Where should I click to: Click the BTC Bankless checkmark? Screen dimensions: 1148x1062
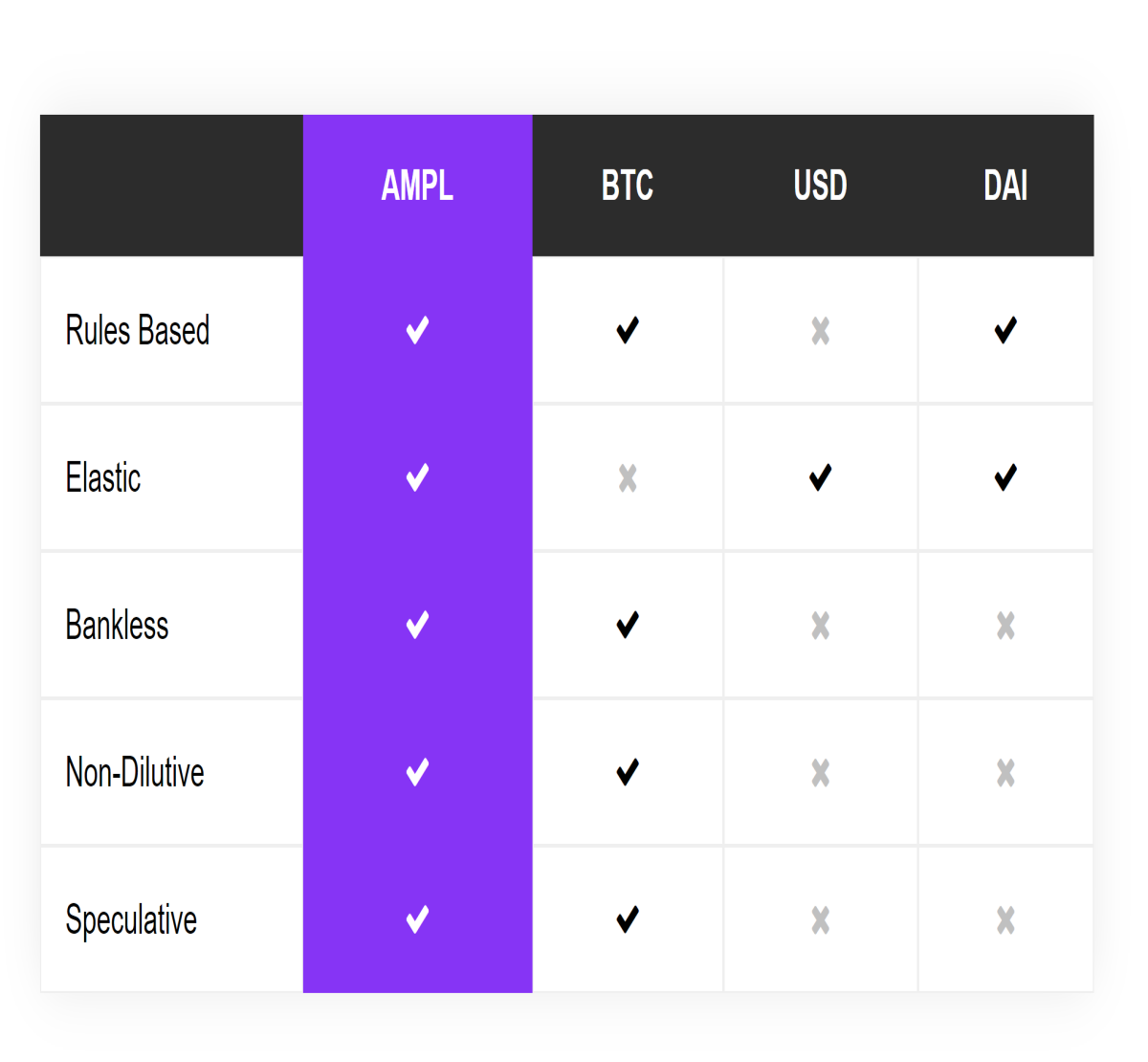628,625
